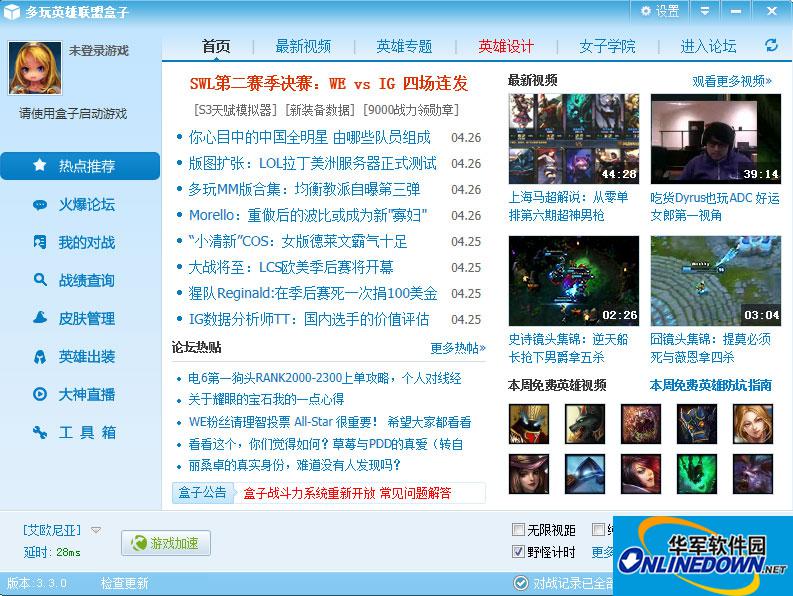Click the armored hero icon, fourth in top row
This screenshot has height=596, width=793.
pyautogui.click(x=696, y=424)
